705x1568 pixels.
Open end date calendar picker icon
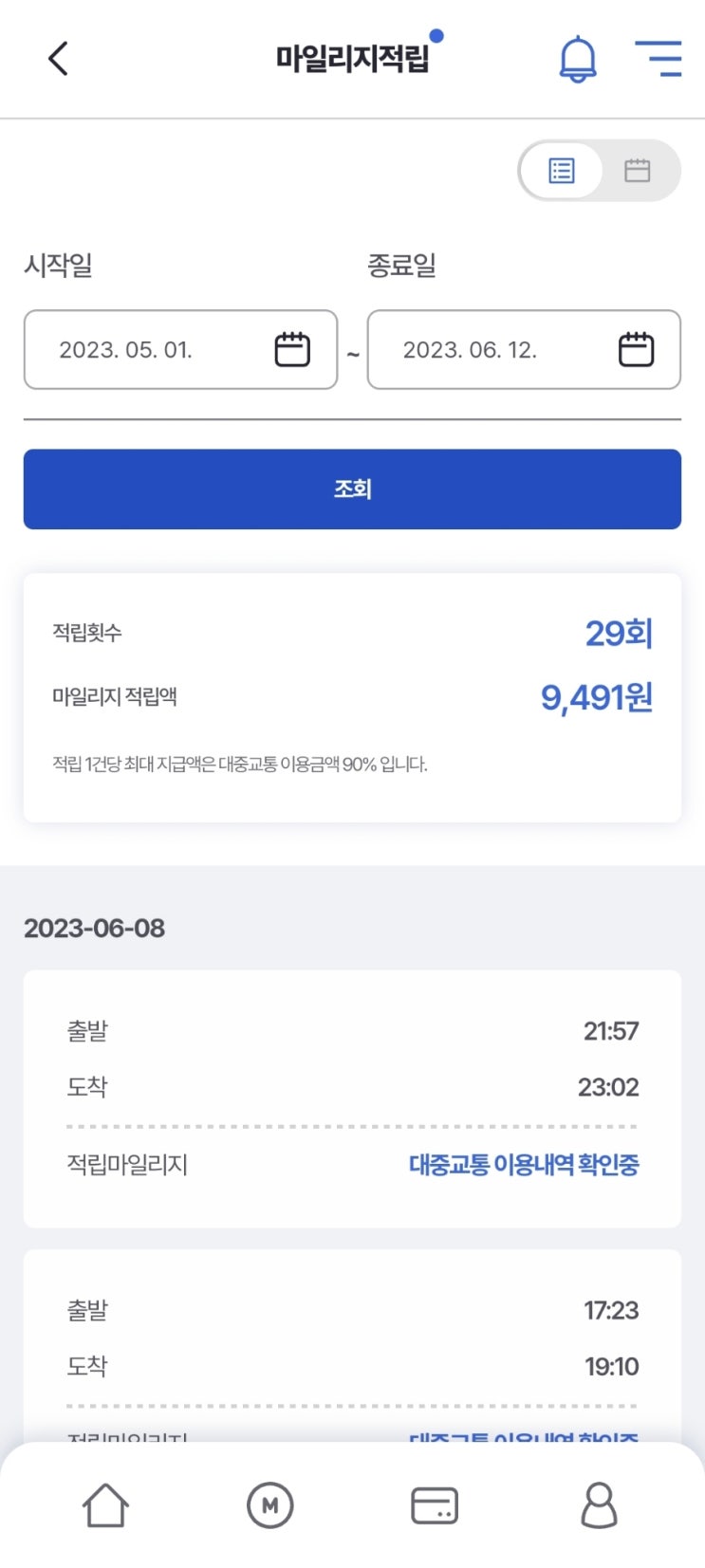636,349
